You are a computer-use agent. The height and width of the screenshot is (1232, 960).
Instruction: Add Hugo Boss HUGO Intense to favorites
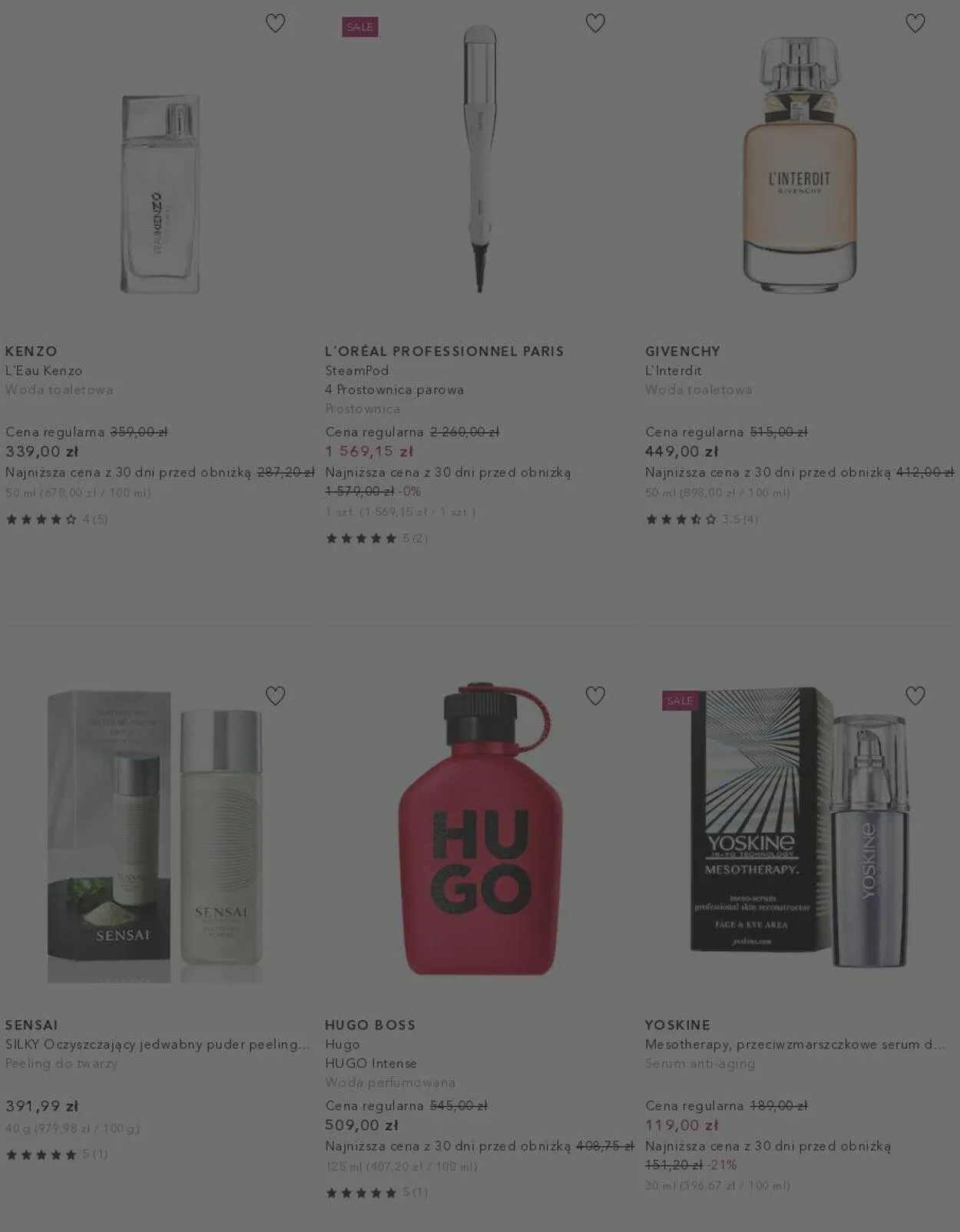[595, 696]
